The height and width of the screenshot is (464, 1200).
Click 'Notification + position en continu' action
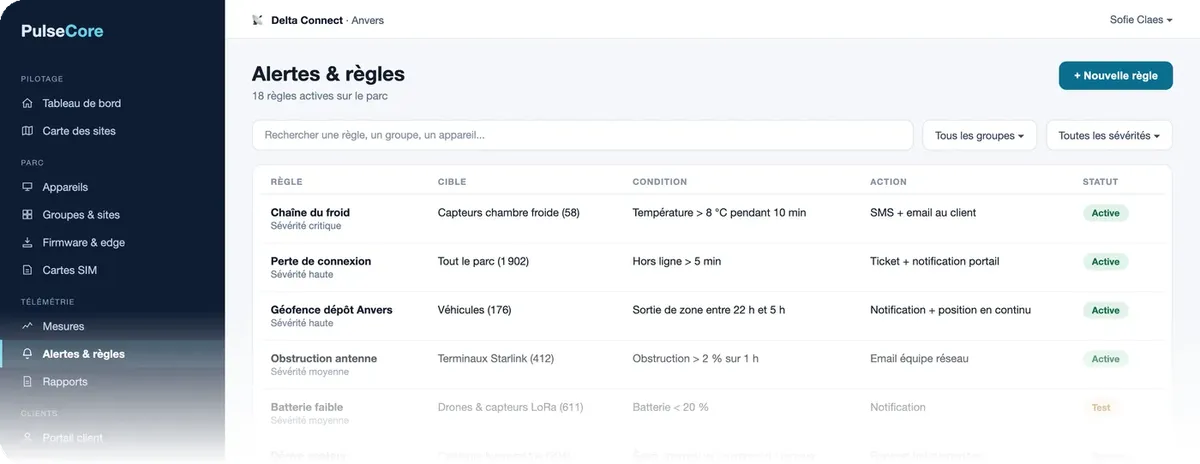951,310
